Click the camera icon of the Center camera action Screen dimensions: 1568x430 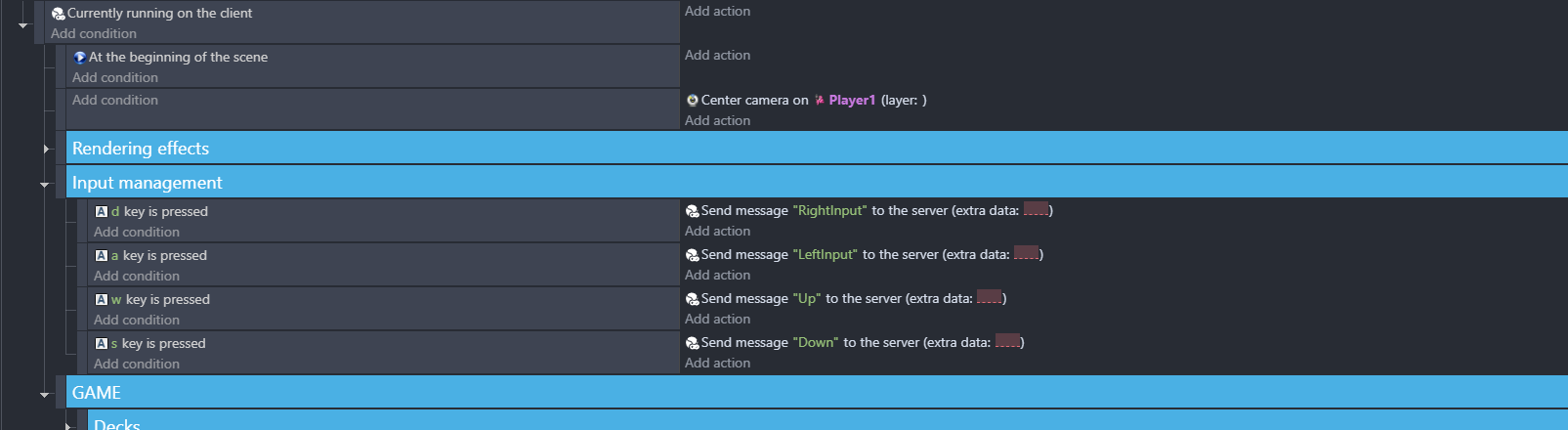coord(693,100)
